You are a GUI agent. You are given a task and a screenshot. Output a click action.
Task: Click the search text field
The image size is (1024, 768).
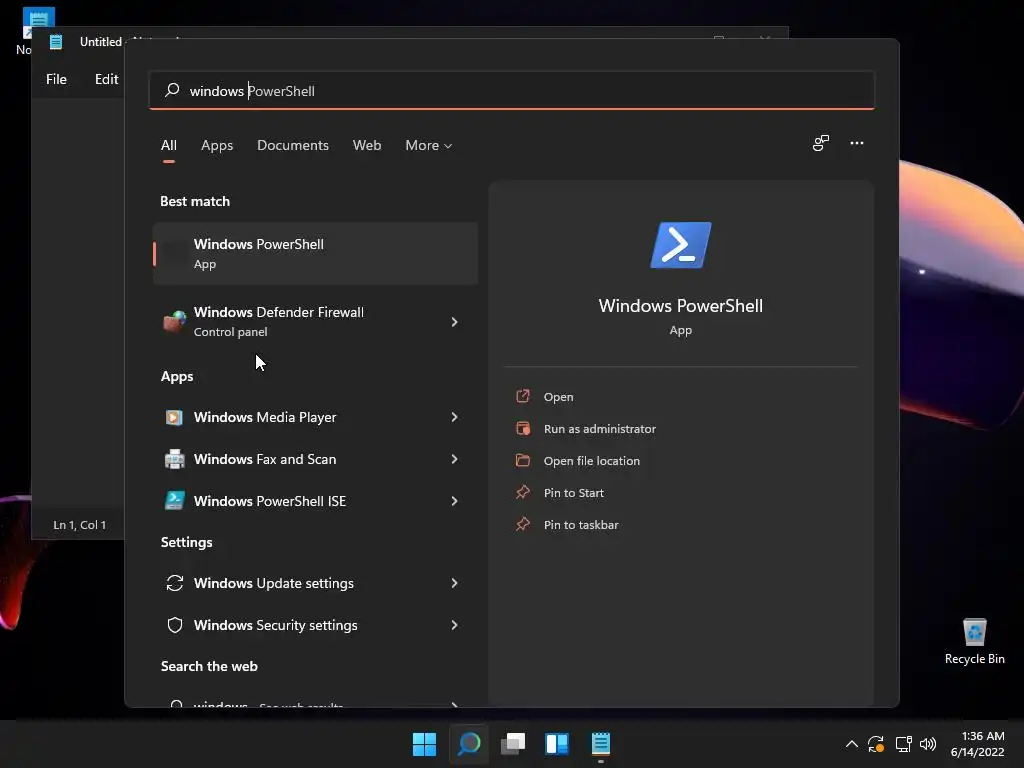tap(511, 91)
